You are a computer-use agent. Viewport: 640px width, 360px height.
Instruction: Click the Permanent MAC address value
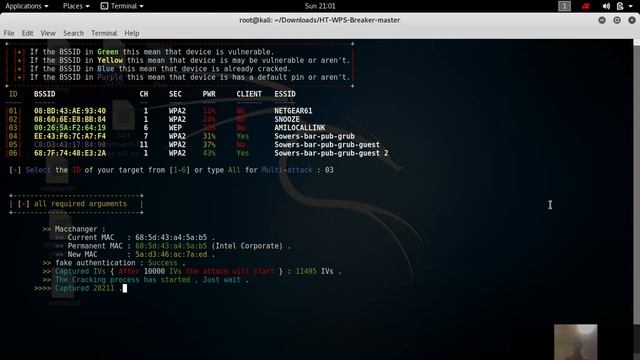171,246
